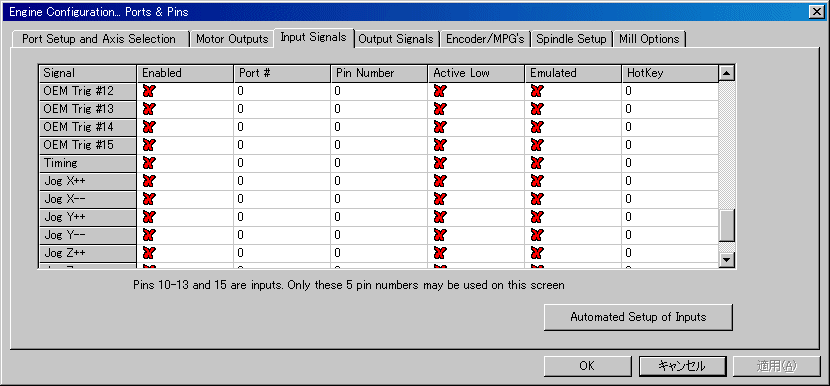
Task: Toggle Enabled for Jog X++
Action: pyautogui.click(x=149, y=181)
